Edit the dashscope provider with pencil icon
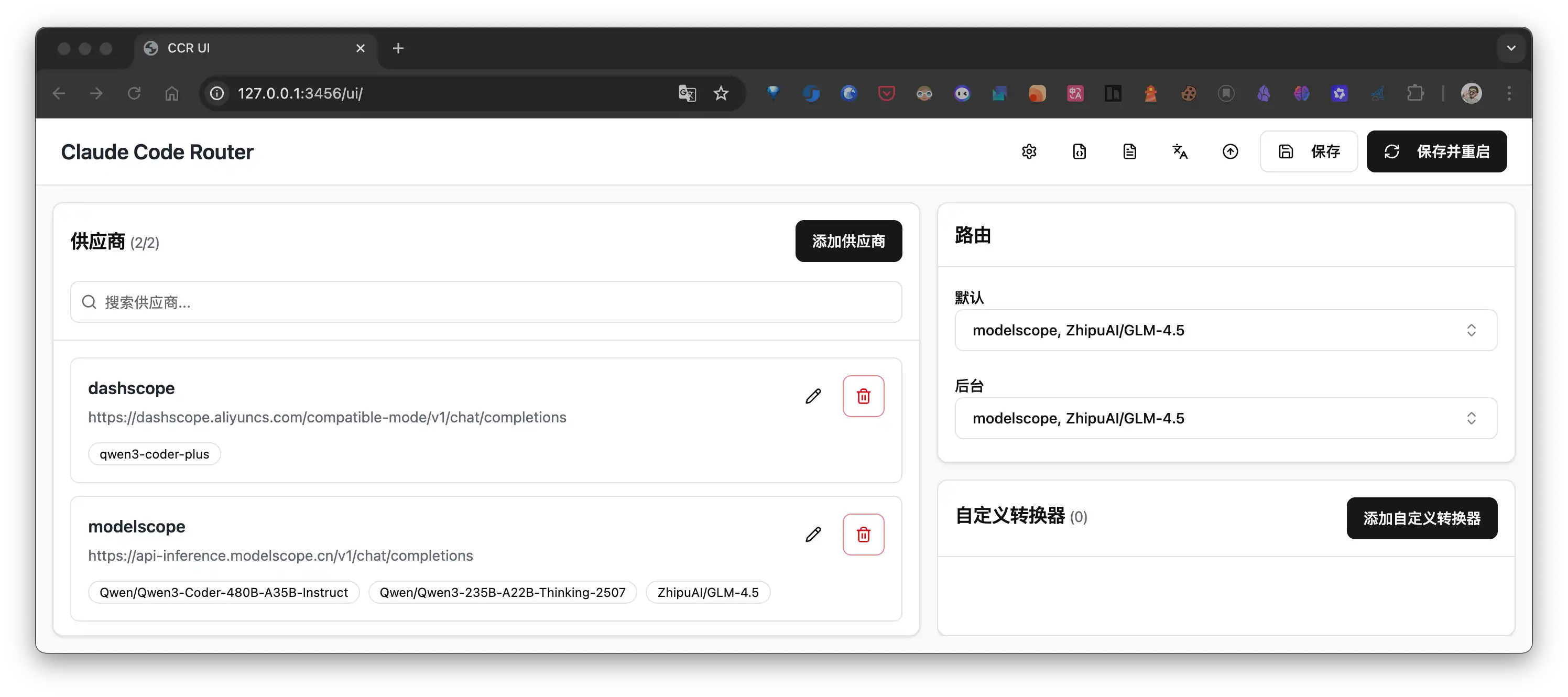The image size is (1568, 697). (813, 396)
